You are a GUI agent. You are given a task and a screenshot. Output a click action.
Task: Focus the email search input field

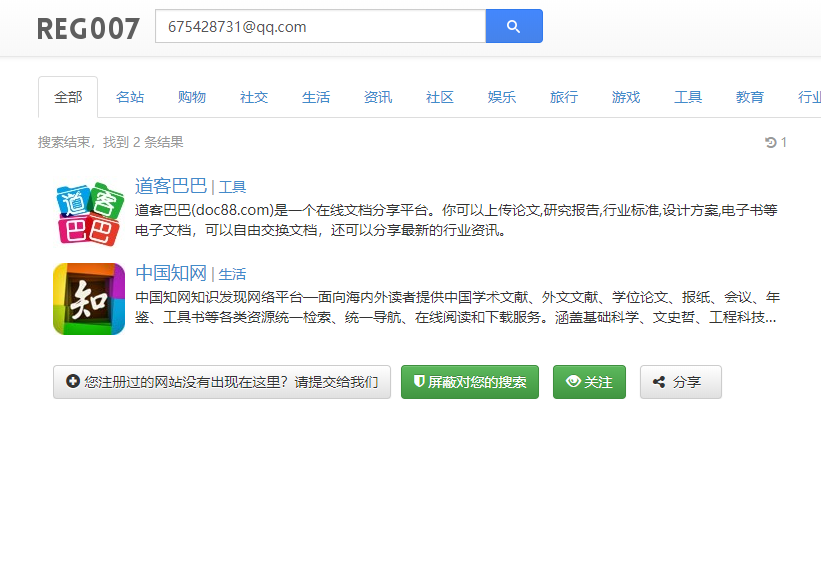320,26
